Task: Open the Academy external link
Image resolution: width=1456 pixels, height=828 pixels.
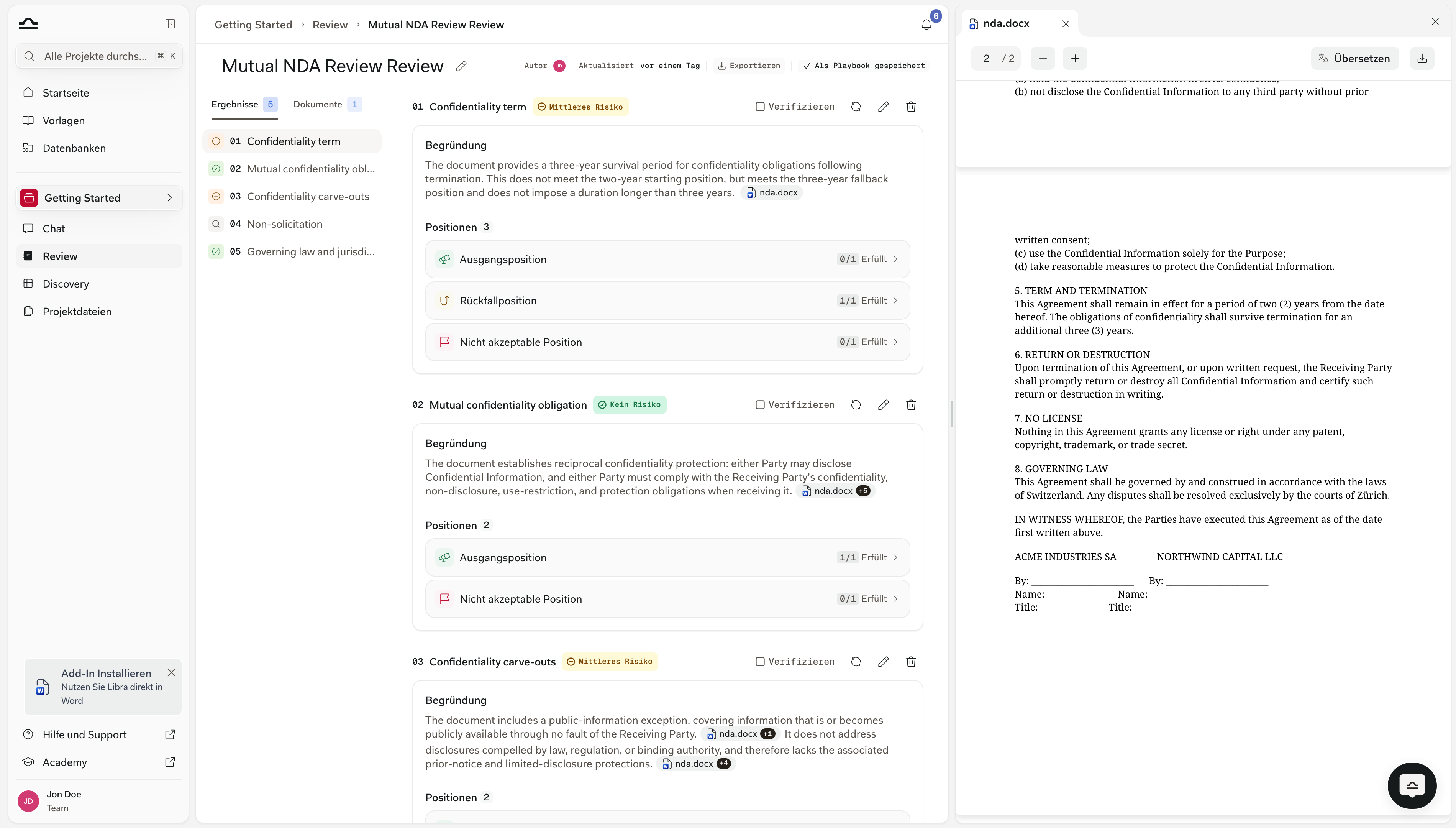Action: 100,762
